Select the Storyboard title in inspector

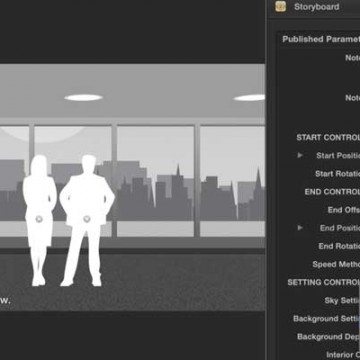[316, 7]
